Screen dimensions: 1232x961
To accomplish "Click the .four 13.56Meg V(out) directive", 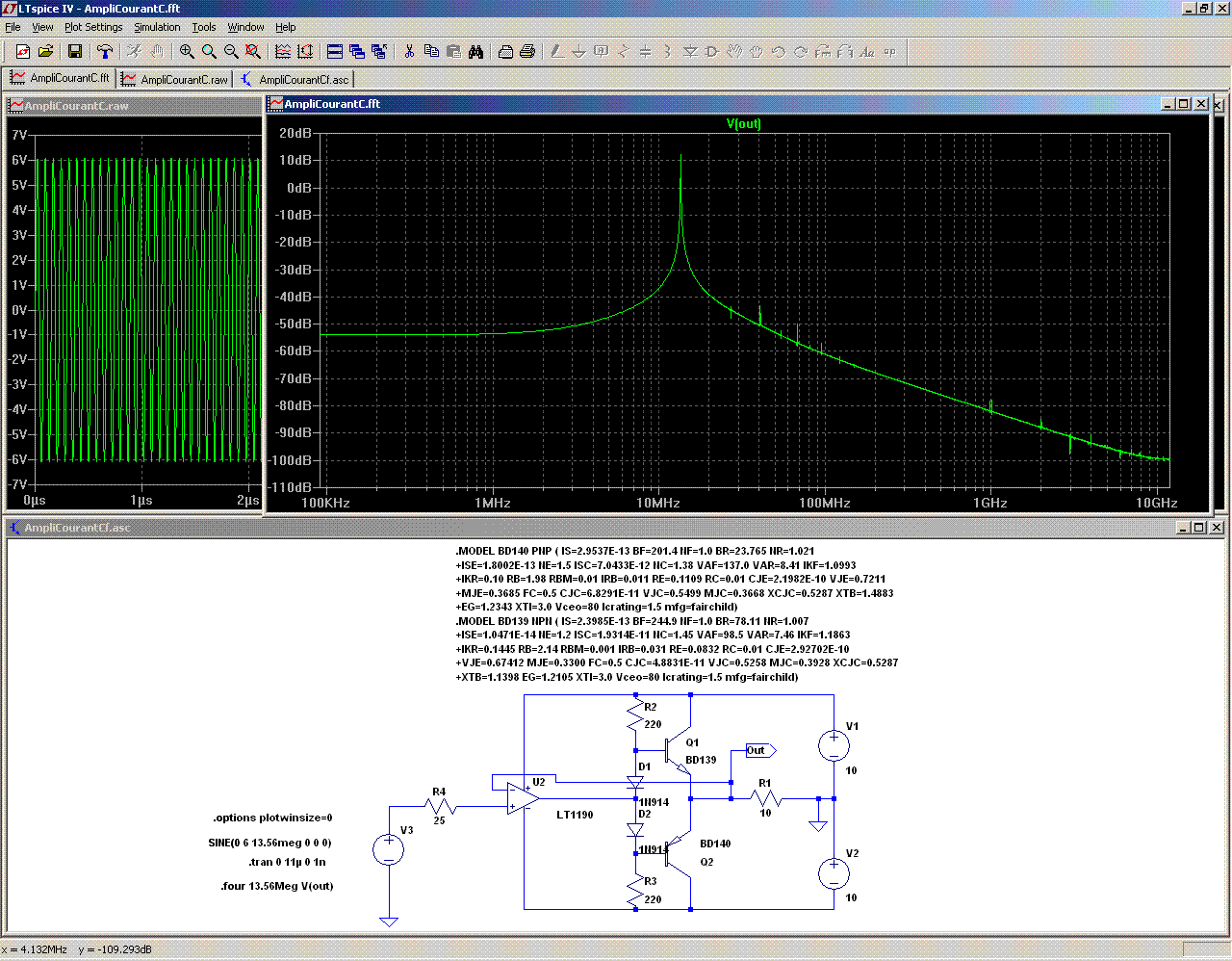I will click(277, 886).
